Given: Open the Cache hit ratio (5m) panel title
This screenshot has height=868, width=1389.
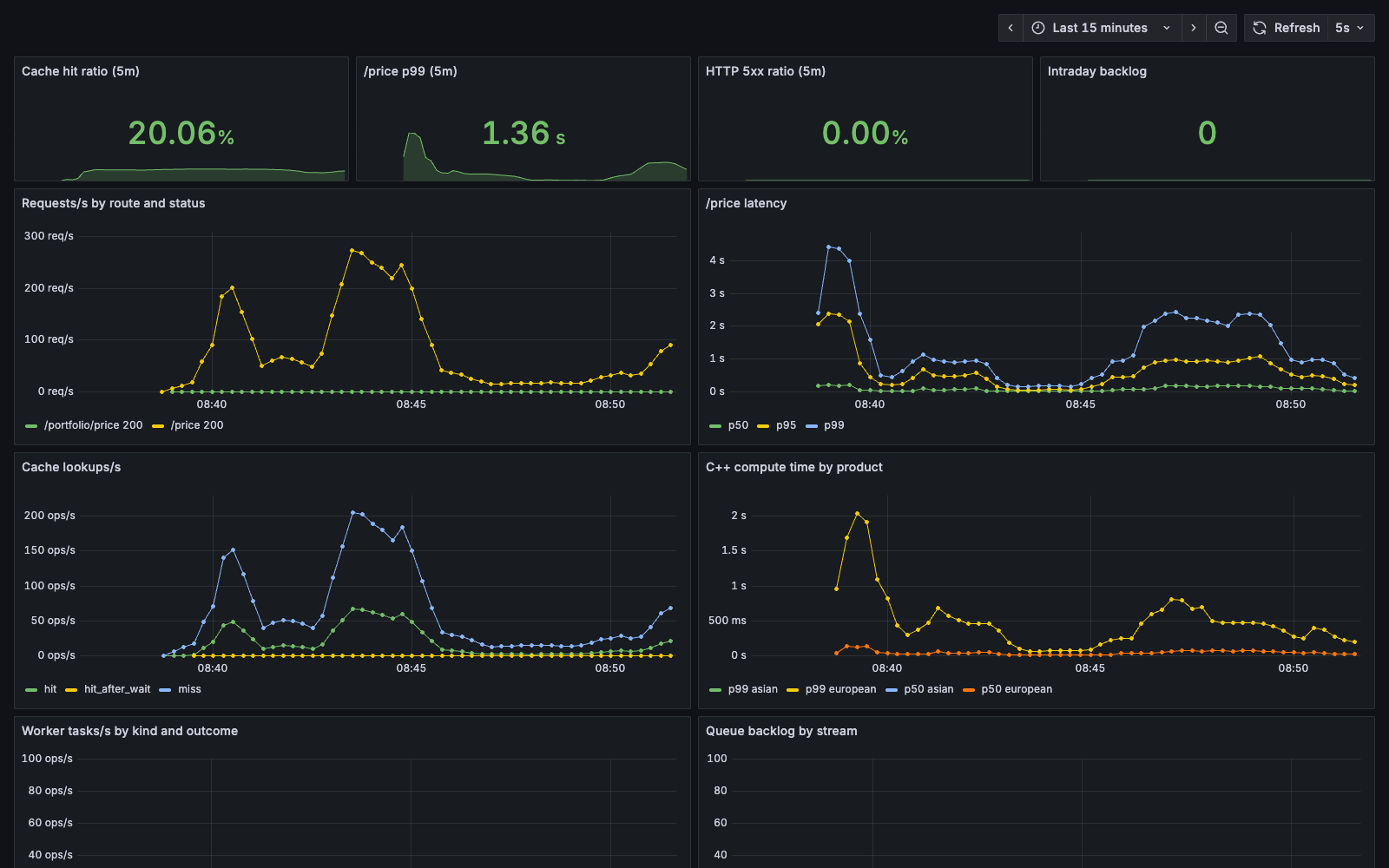Looking at the screenshot, I should [81, 71].
